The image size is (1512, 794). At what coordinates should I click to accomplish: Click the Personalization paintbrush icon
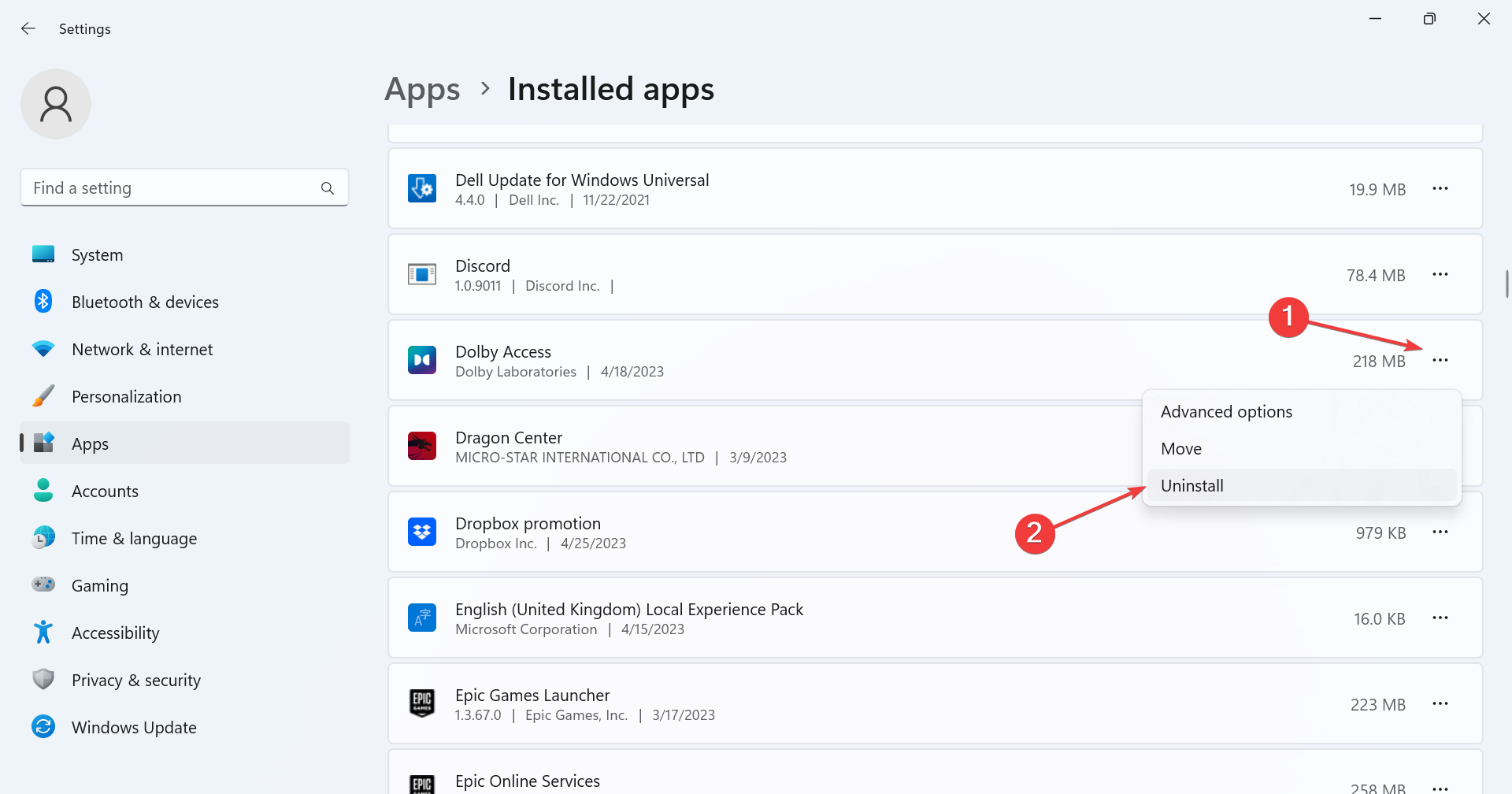[43, 395]
